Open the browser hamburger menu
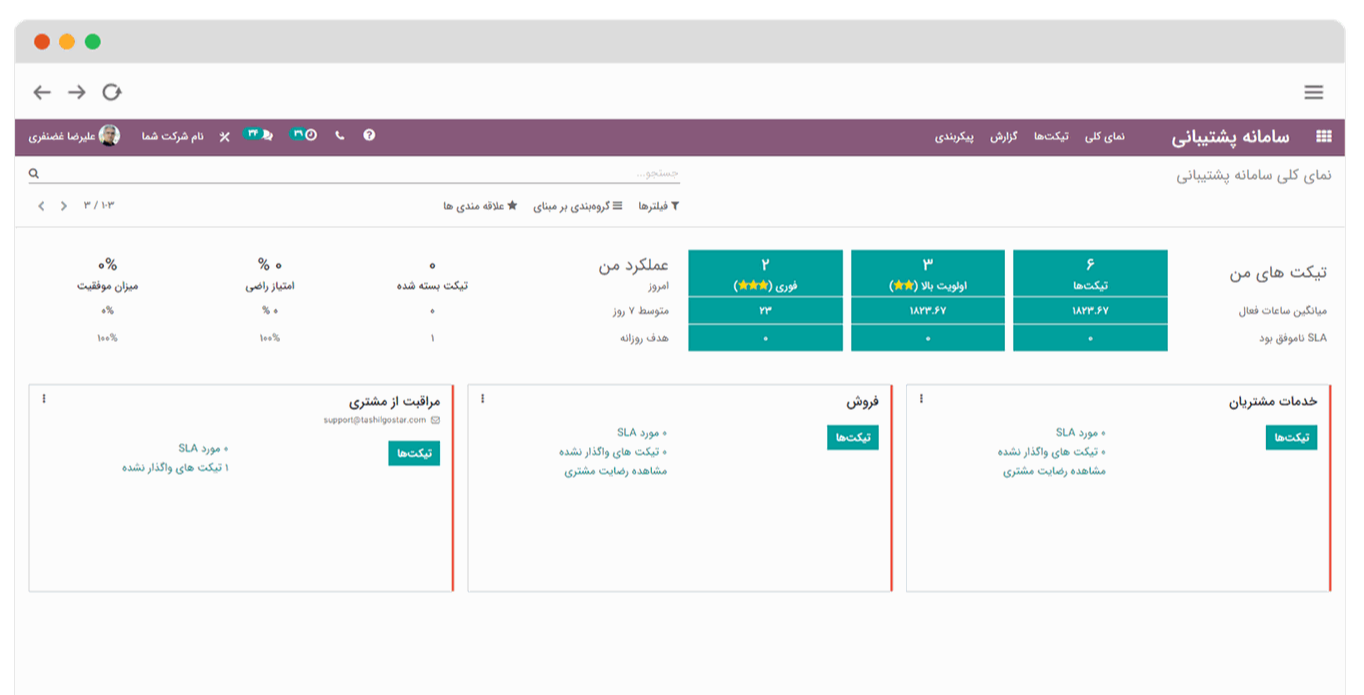Image resolution: width=1364 pixels, height=695 pixels. pyautogui.click(x=1314, y=93)
